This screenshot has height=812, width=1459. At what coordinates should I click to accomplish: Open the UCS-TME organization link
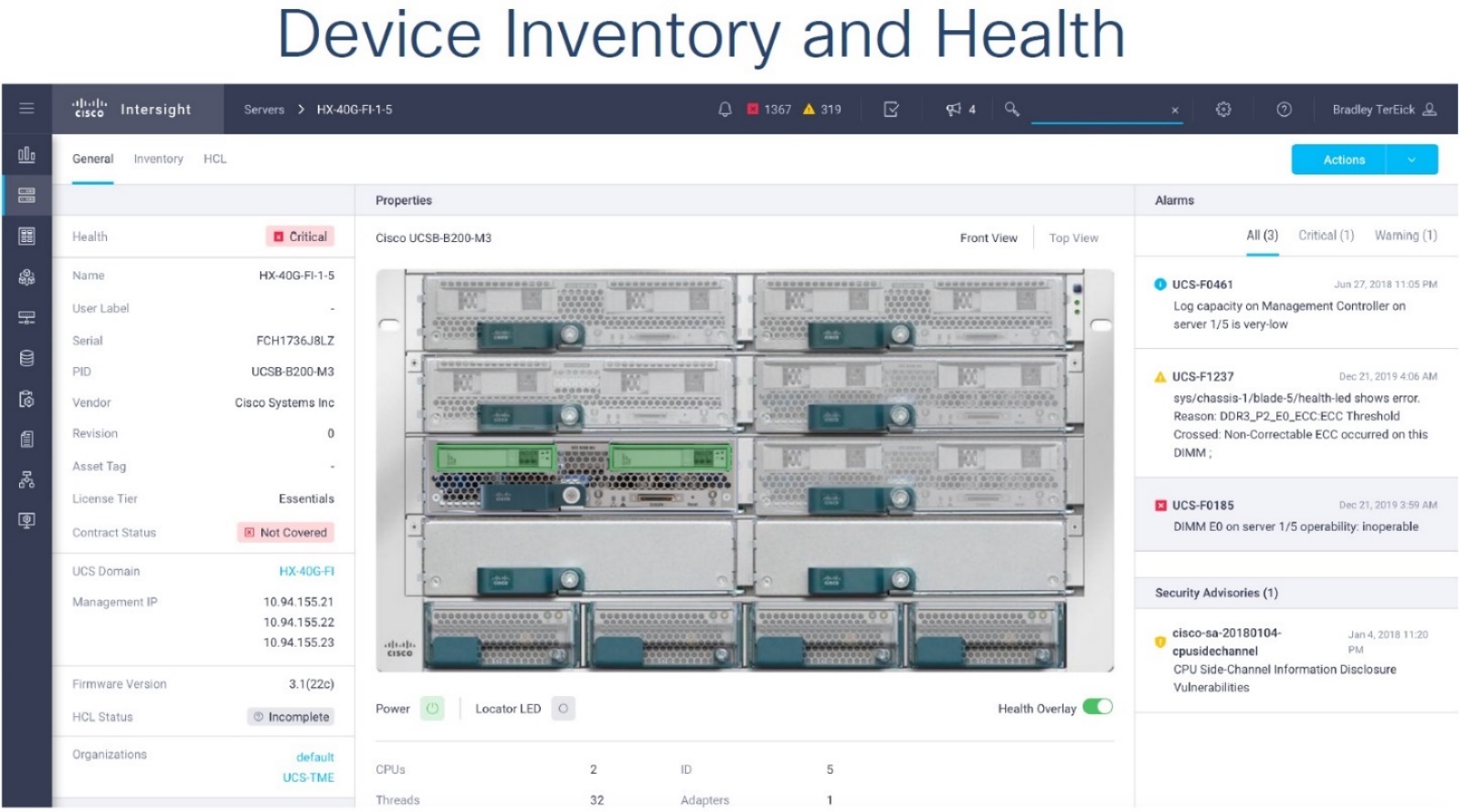(308, 777)
